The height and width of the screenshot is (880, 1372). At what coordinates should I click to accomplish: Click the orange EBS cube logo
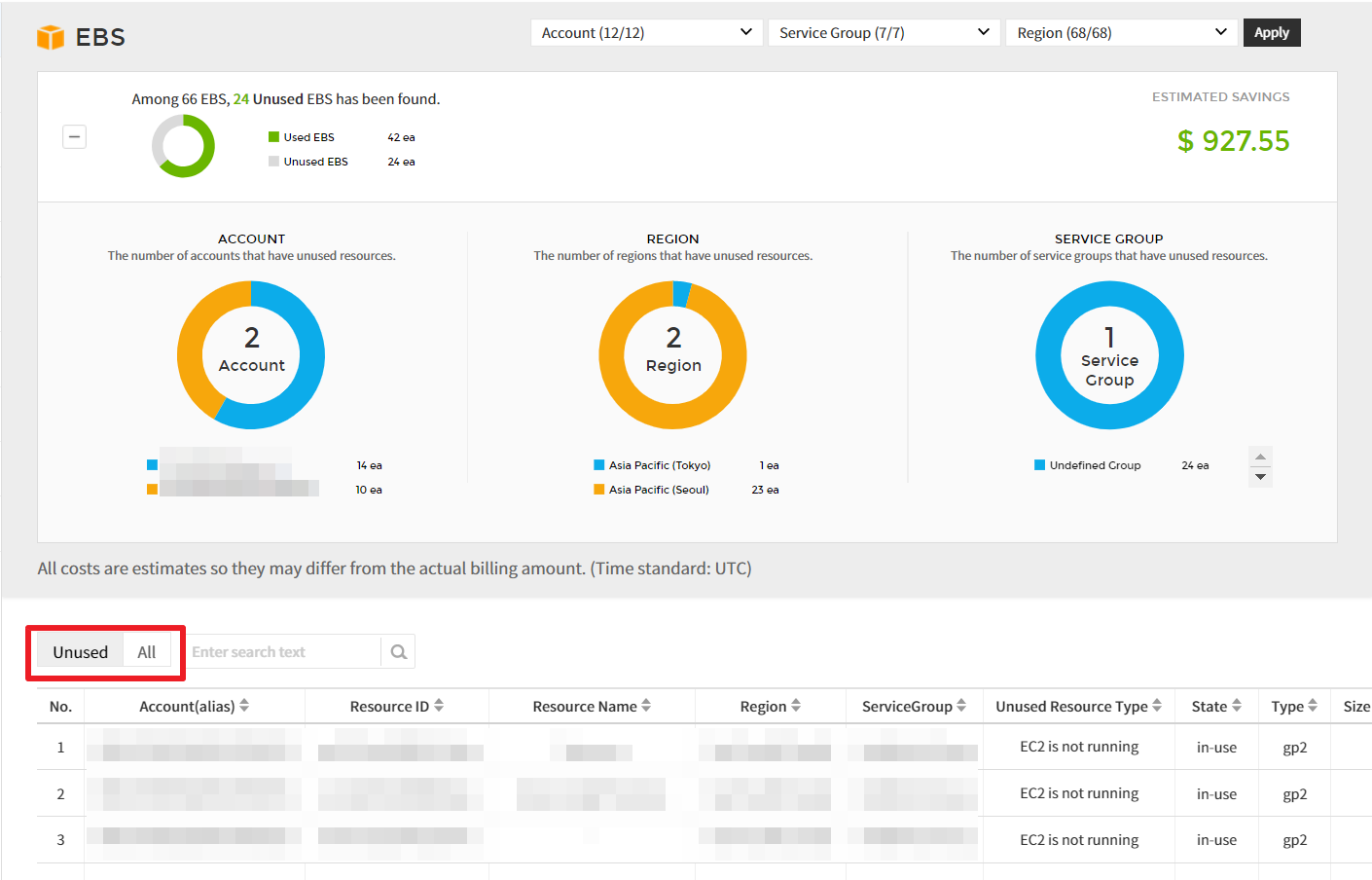50,38
